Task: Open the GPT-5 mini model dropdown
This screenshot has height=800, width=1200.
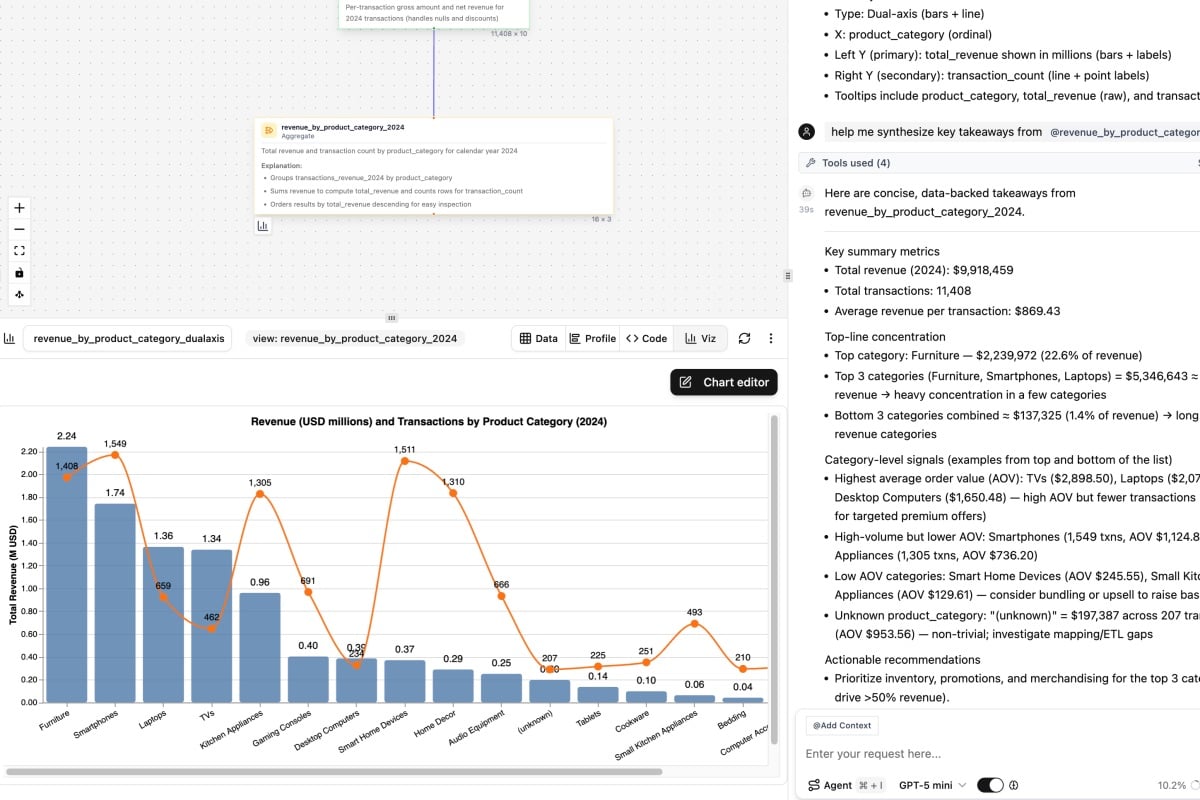Action: click(930, 785)
